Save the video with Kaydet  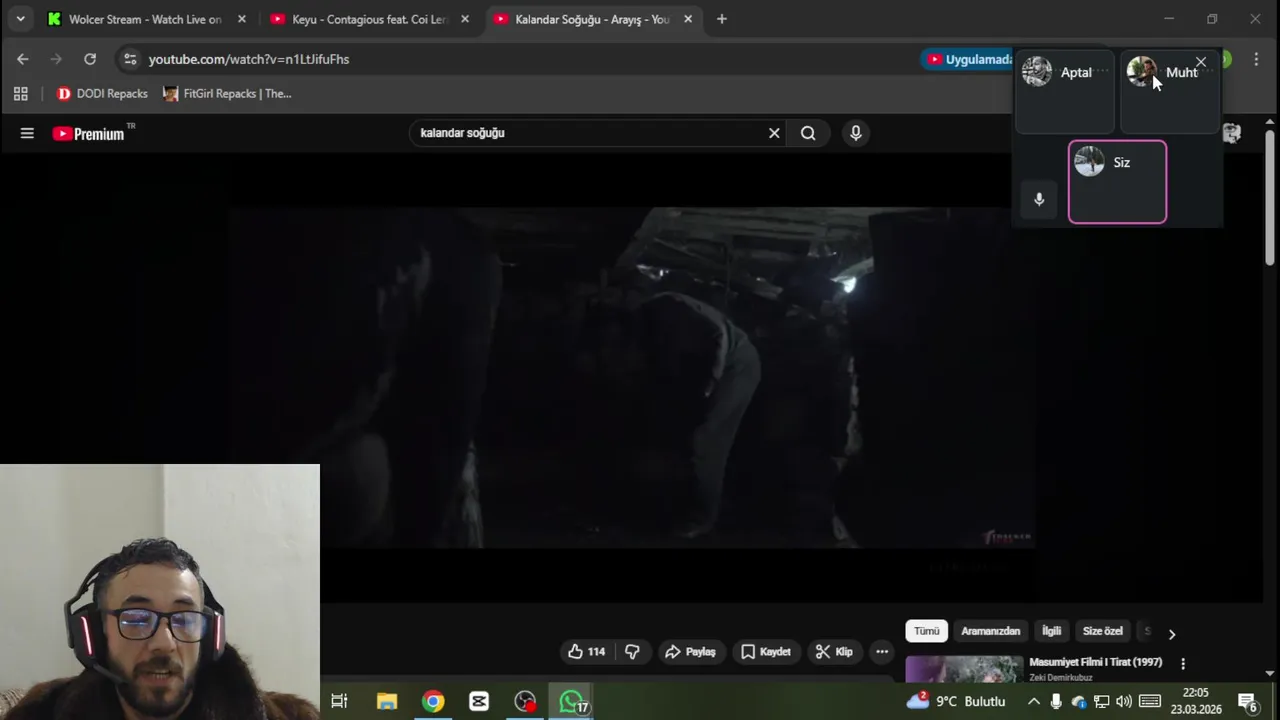coord(766,651)
